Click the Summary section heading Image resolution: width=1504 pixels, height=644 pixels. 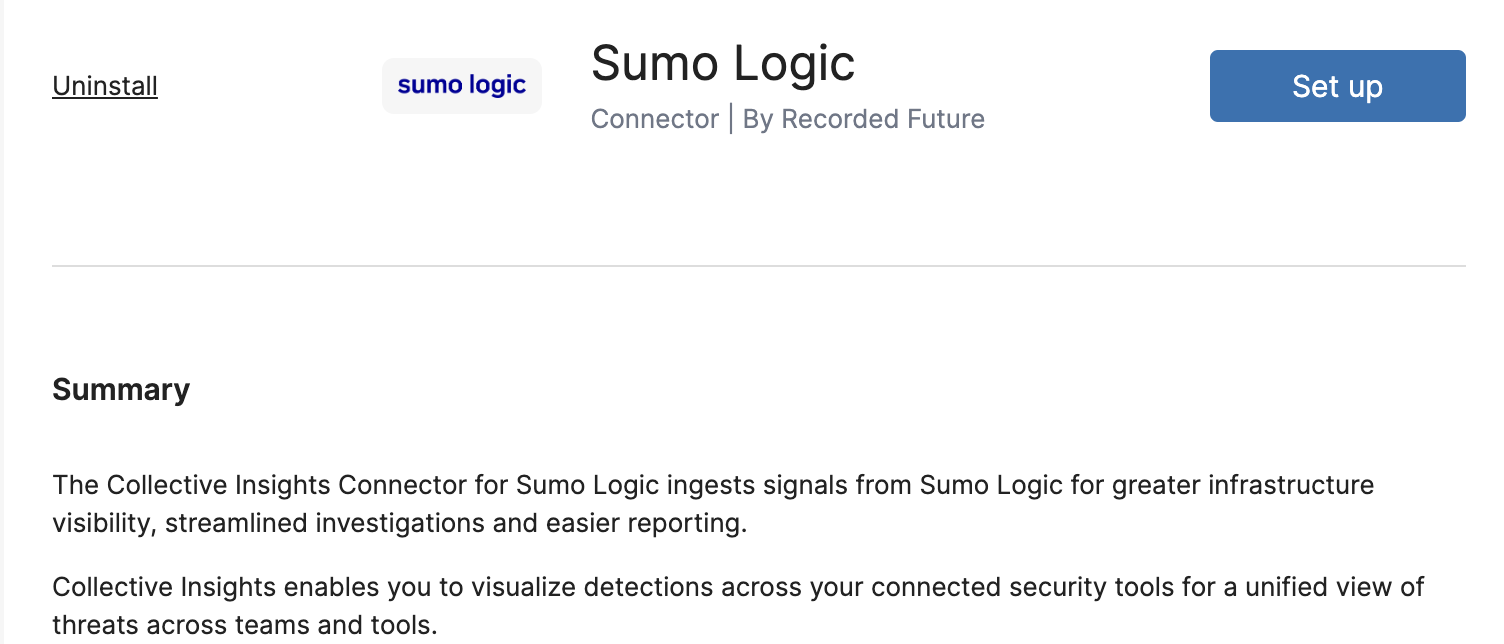pyautogui.click(x=121, y=389)
